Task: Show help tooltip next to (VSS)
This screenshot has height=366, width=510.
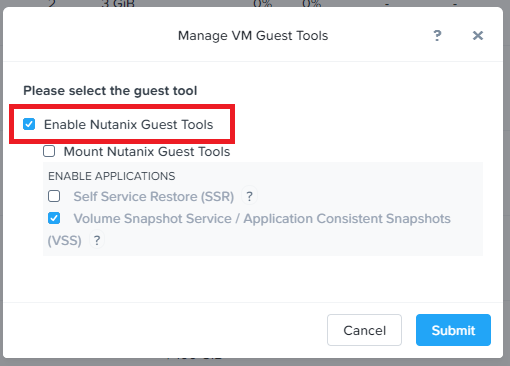Action: [97, 240]
